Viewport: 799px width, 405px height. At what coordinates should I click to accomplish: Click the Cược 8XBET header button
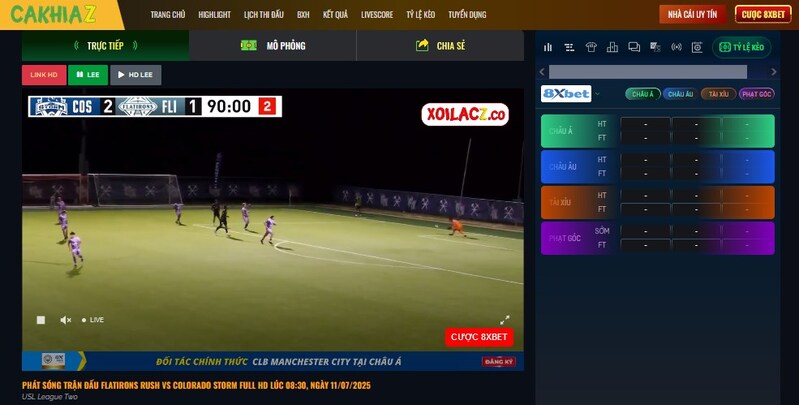tap(763, 14)
